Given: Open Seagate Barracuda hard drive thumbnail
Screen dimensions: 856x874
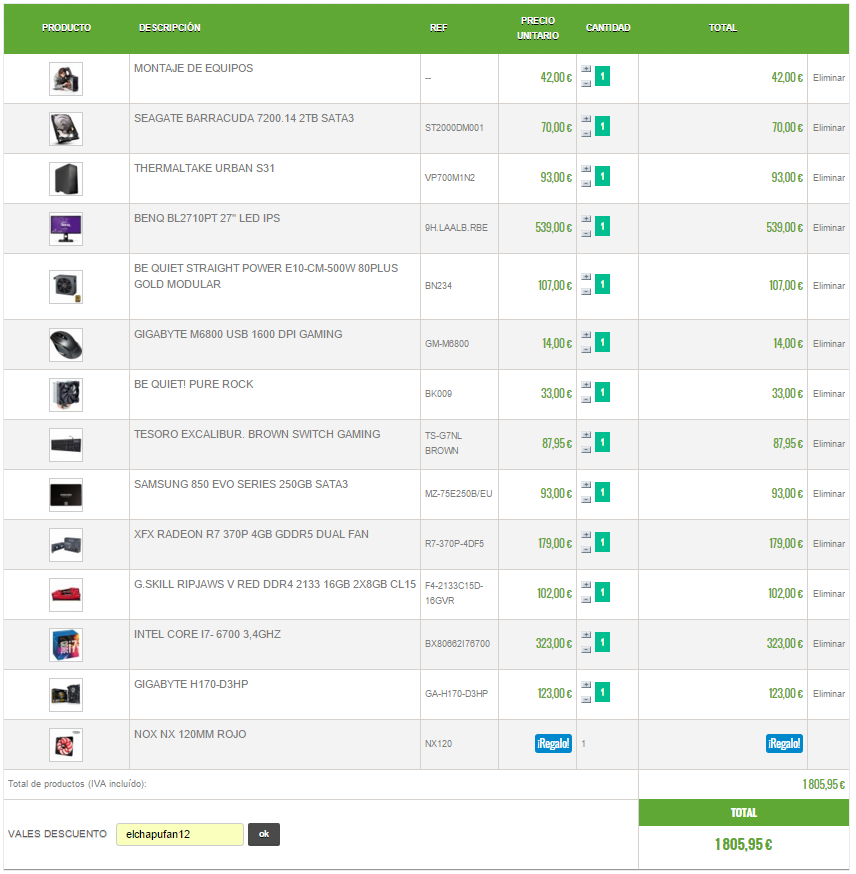Looking at the screenshot, I should click(x=66, y=129).
